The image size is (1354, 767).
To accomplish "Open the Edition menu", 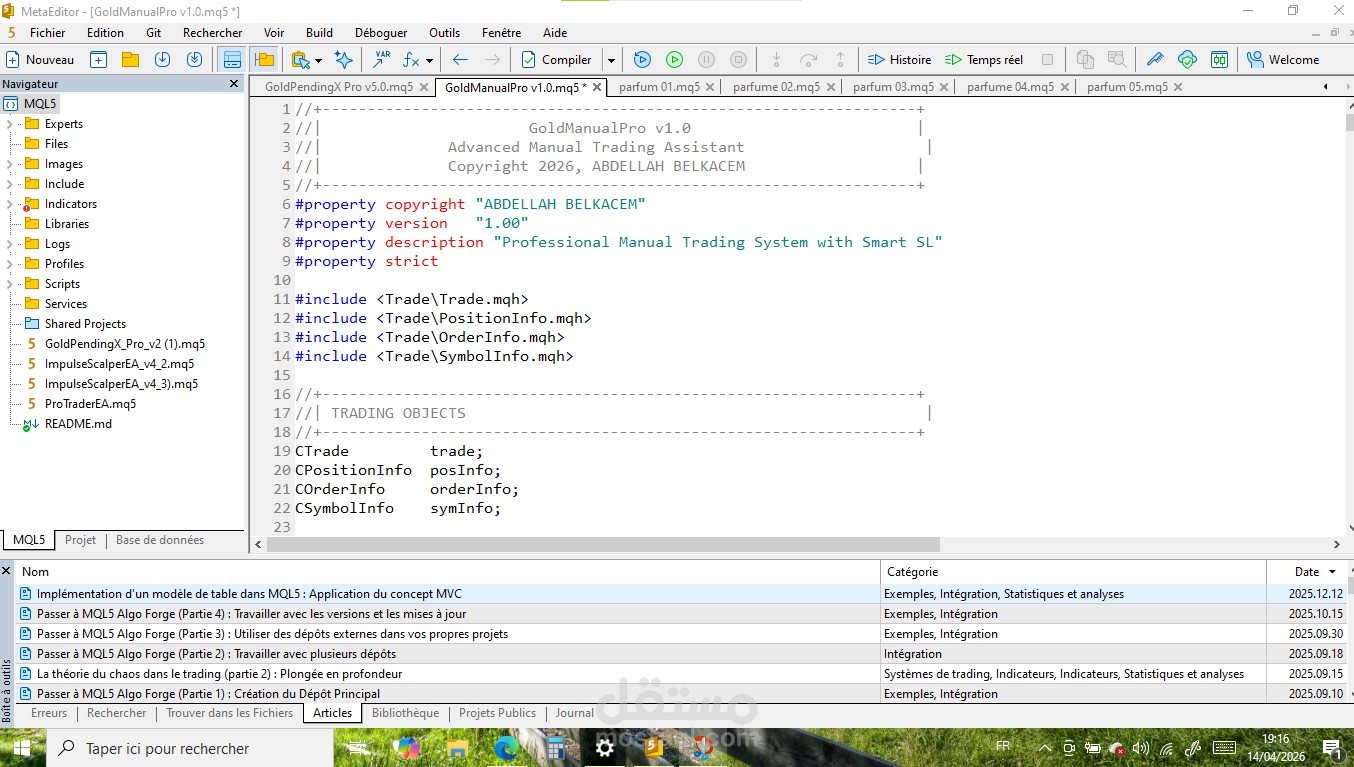I will coord(105,33).
